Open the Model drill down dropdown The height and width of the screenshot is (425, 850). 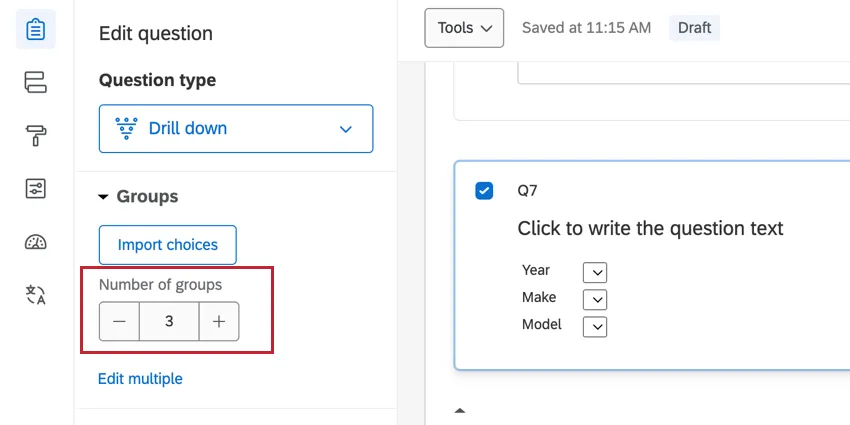[595, 326]
